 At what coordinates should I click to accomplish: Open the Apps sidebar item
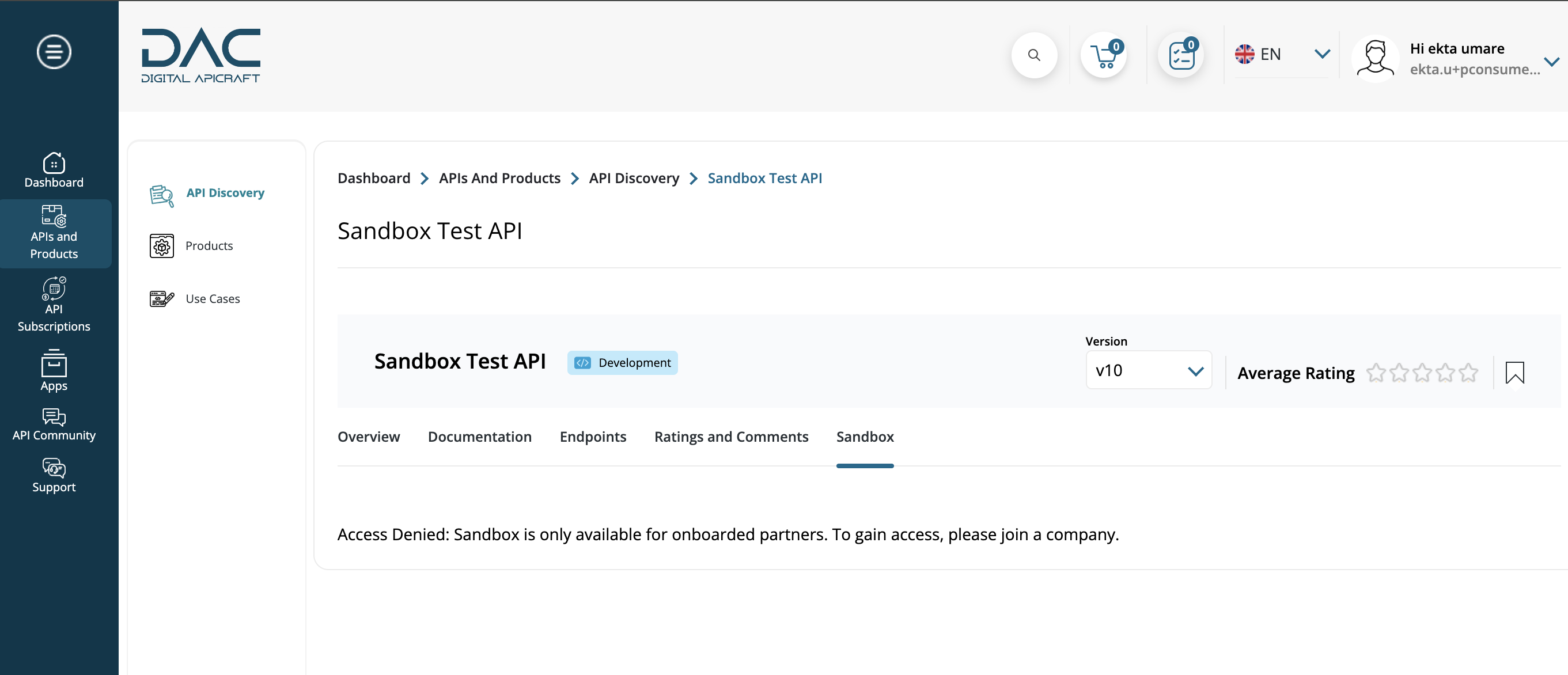(x=54, y=371)
